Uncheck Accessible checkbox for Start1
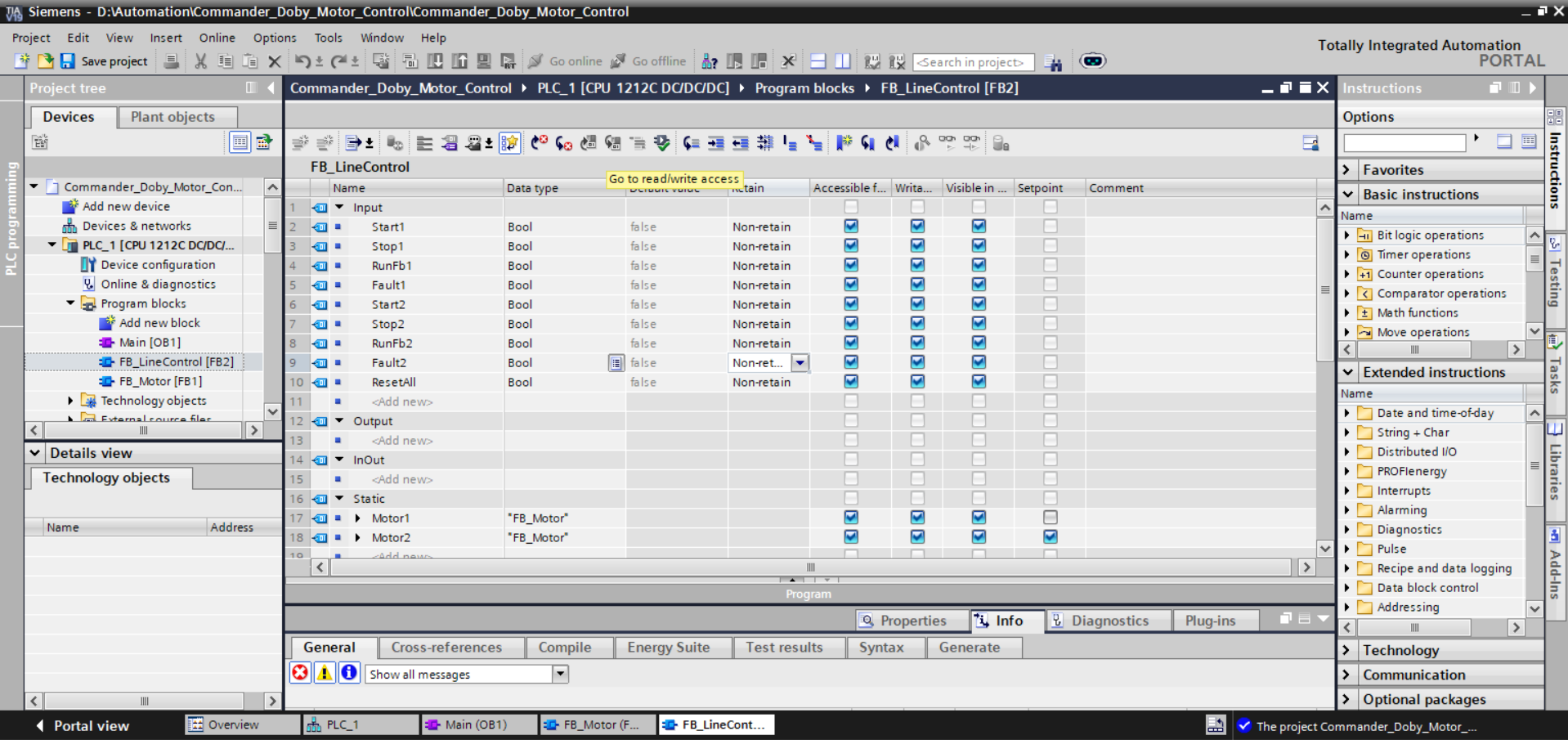Viewport: 1568px width, 740px height. 851,226
